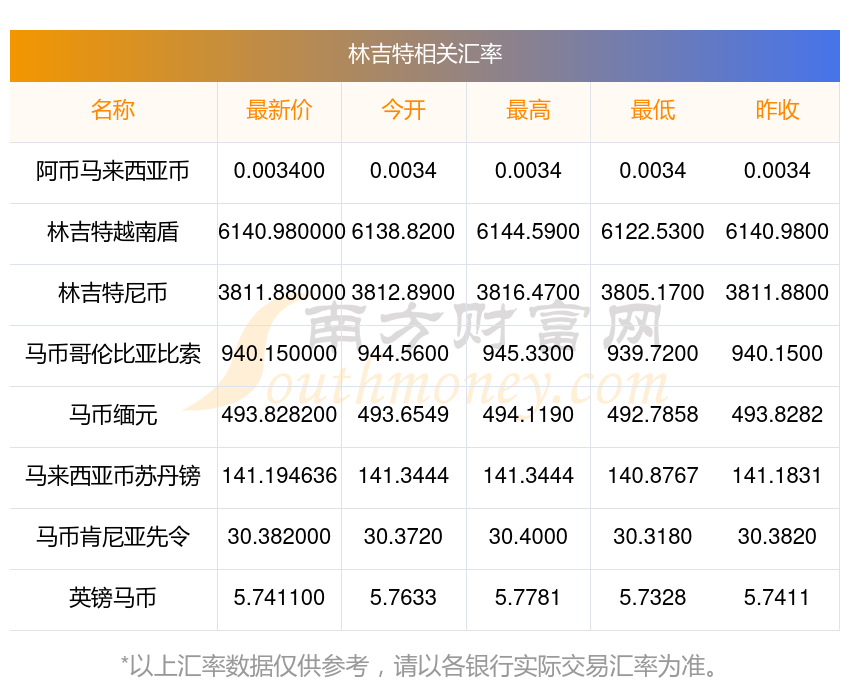Click the value 493.6549
This screenshot has height=698, width=850.
coord(403,415)
